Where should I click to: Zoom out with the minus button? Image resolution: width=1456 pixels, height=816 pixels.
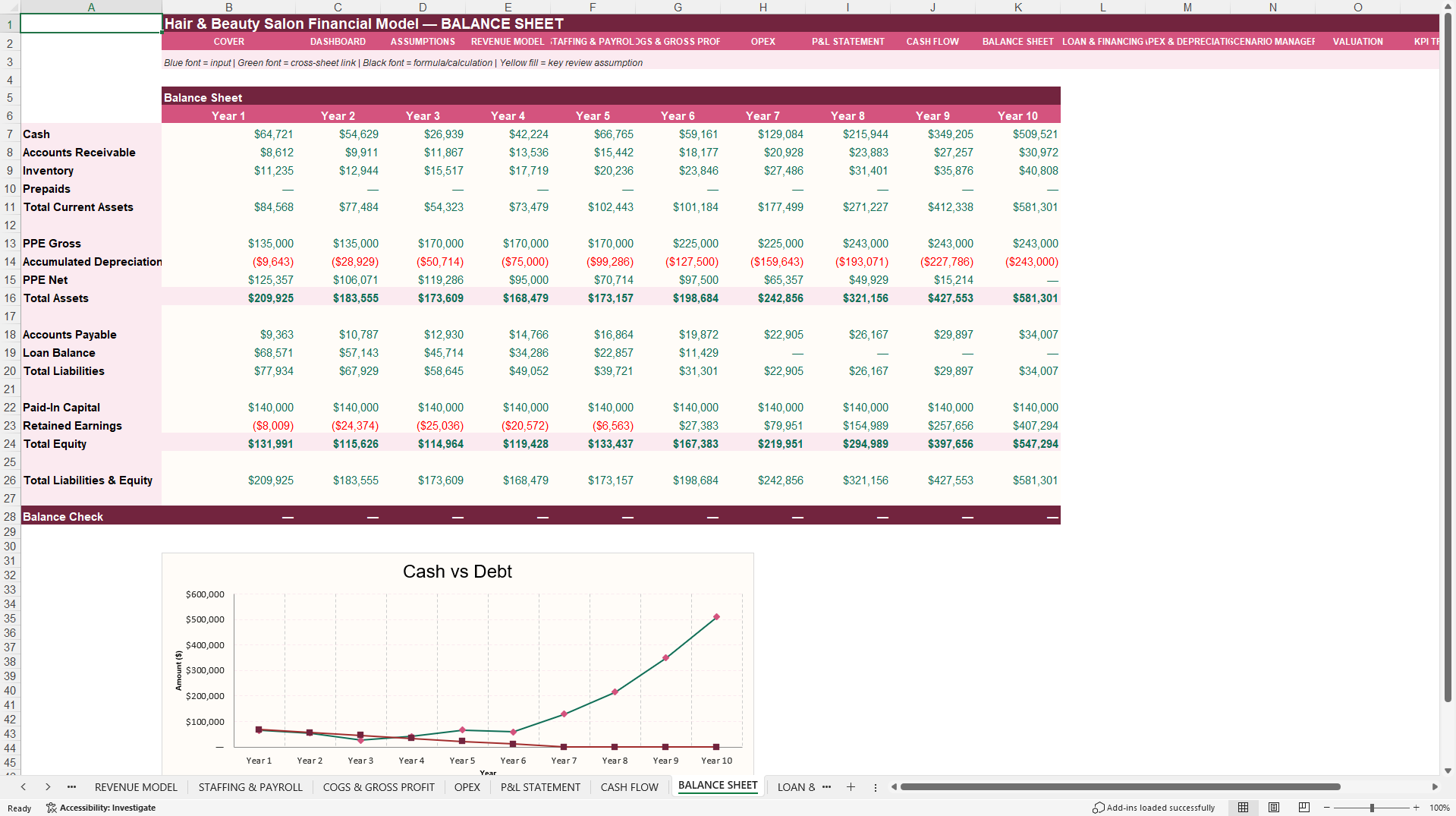pos(1327,808)
